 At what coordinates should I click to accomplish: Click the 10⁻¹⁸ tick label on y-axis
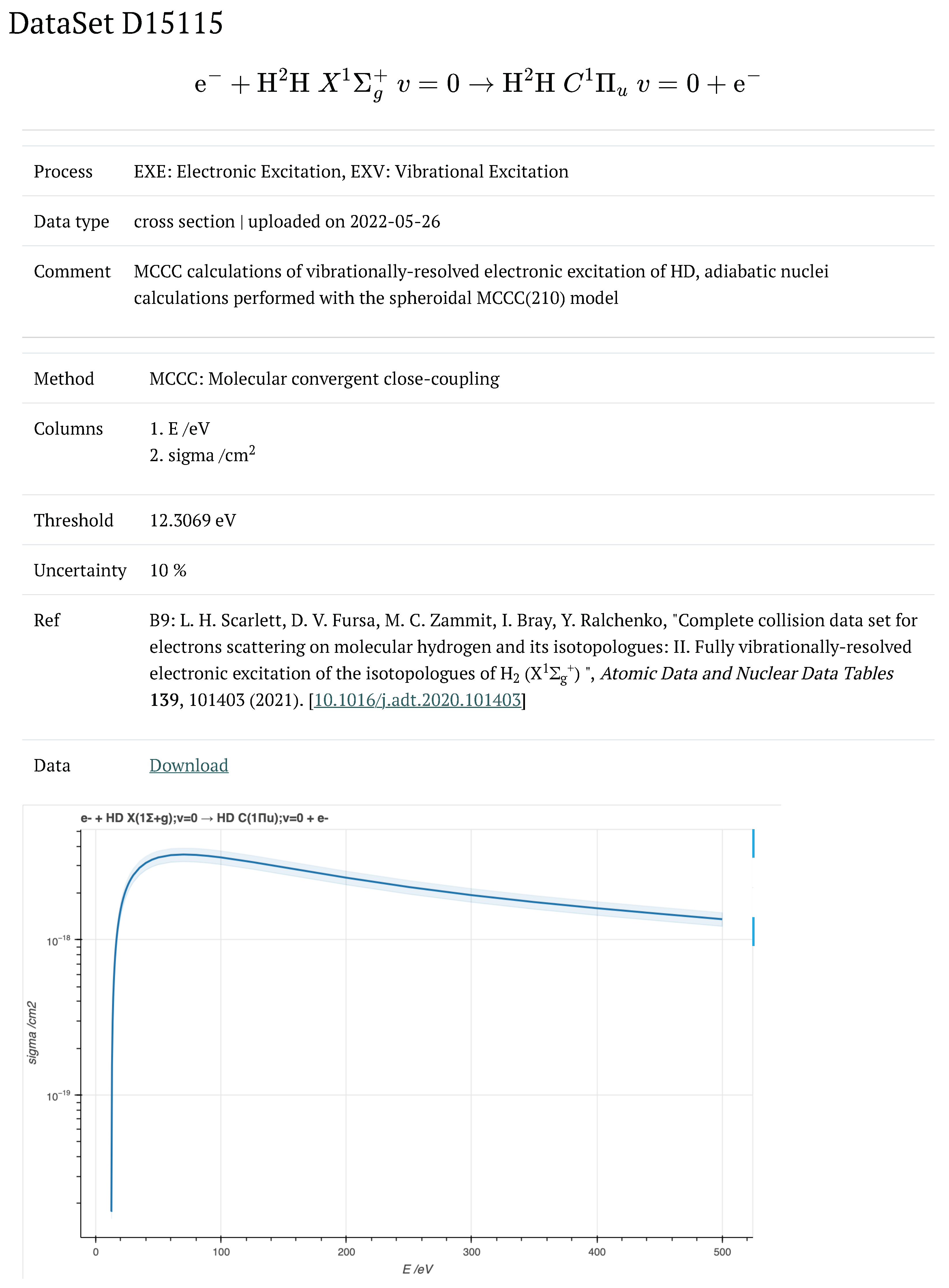point(59,941)
